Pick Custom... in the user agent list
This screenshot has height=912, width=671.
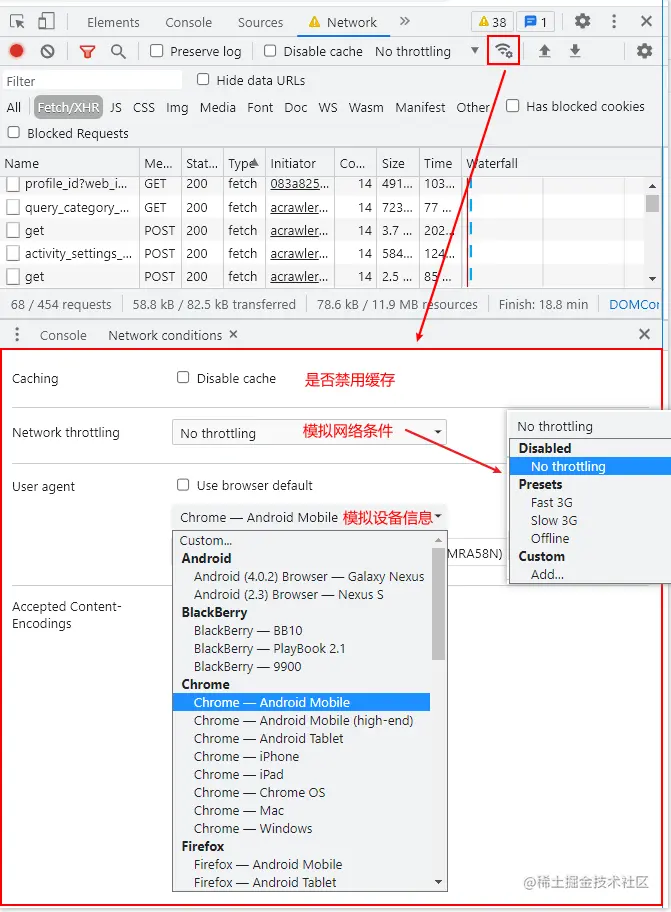click(205, 540)
